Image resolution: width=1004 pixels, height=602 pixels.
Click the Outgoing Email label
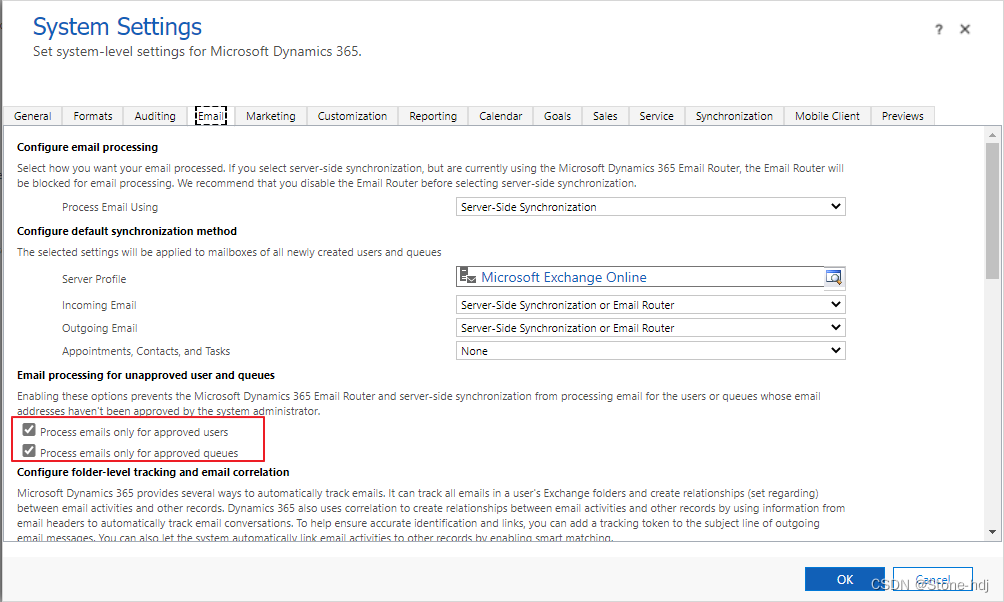click(100, 329)
